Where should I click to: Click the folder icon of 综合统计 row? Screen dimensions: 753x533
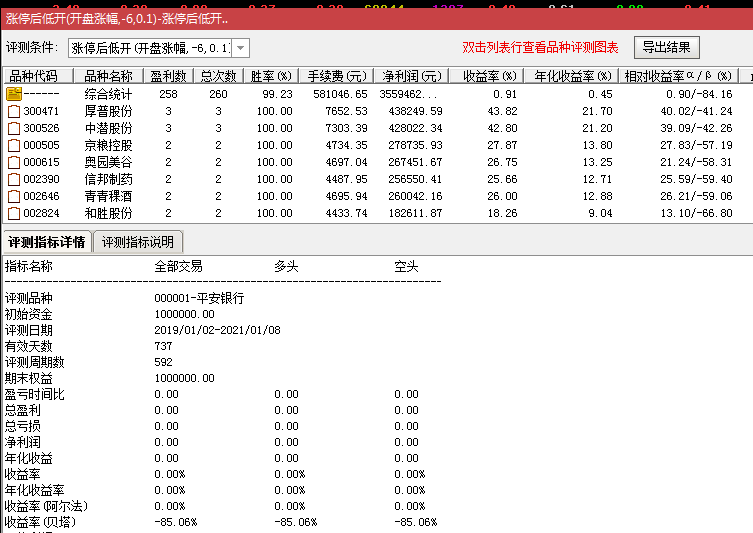point(14,94)
